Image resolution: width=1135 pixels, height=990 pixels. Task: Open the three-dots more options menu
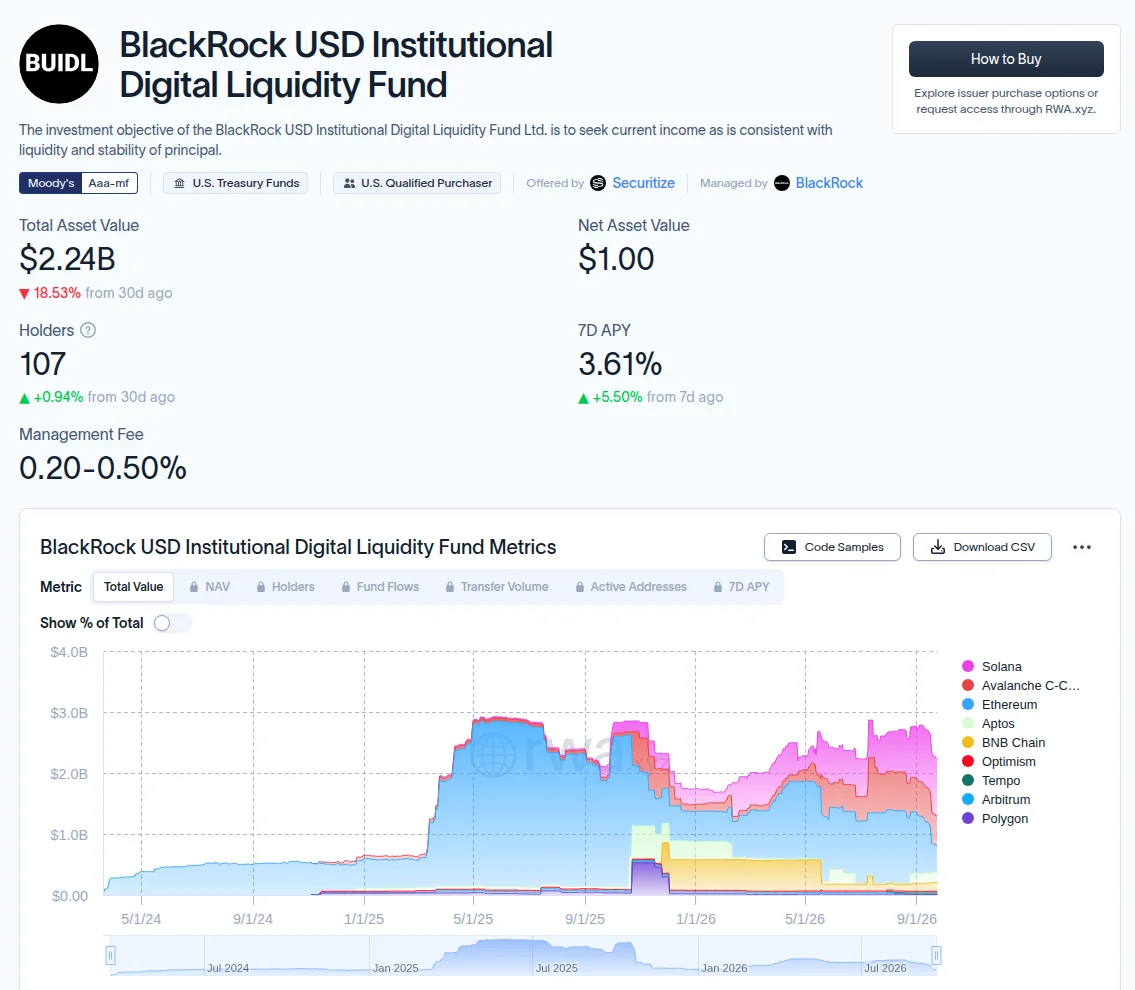tap(1081, 547)
